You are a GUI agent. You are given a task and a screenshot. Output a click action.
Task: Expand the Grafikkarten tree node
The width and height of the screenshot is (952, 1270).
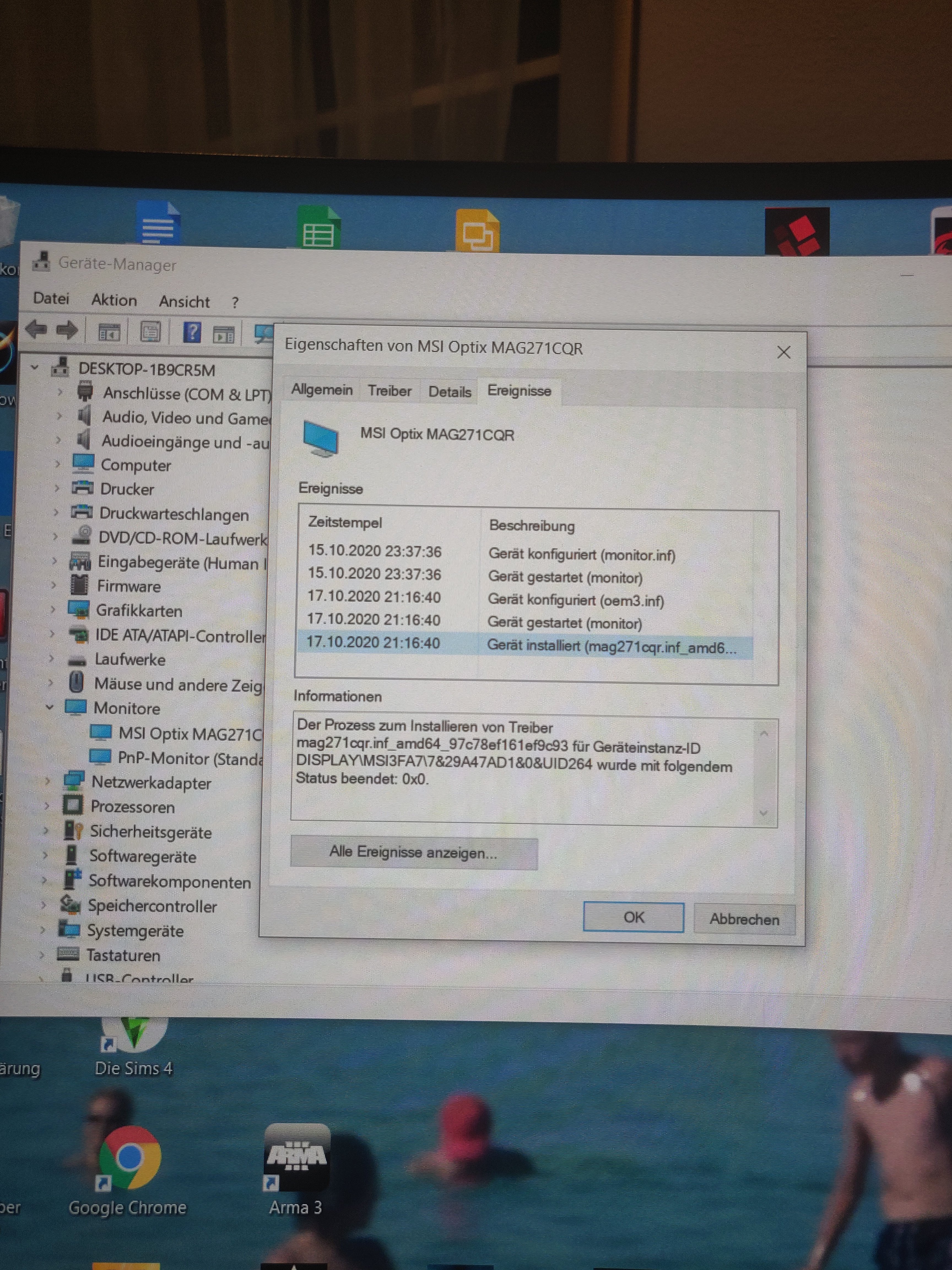[53, 609]
